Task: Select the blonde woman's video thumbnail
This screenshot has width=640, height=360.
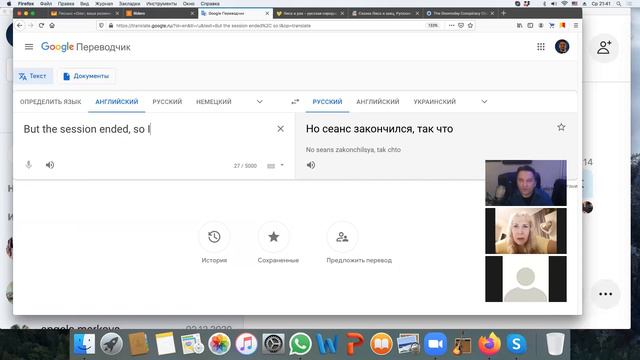Action: click(526, 231)
